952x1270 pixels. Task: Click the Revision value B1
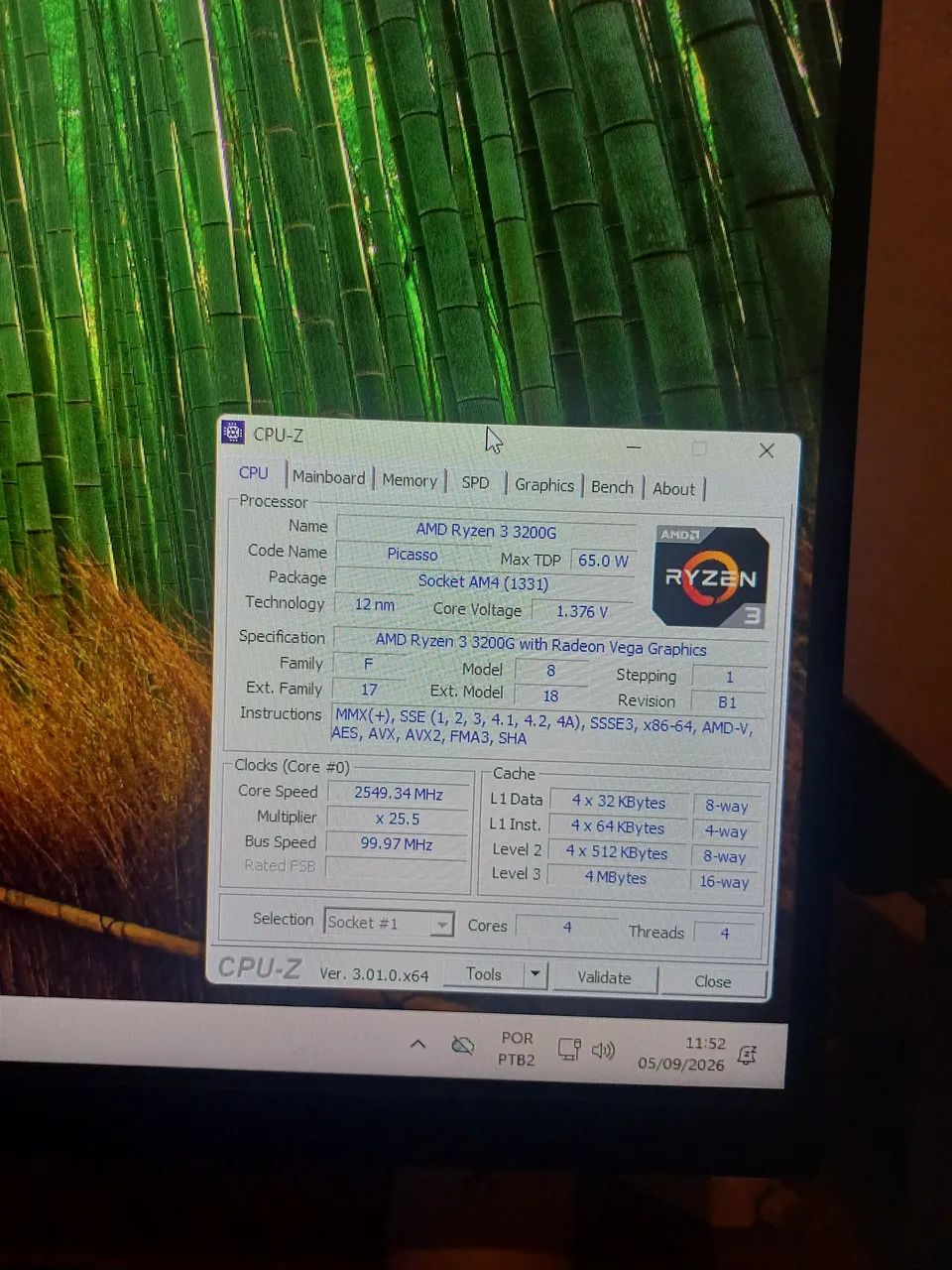[x=727, y=701]
